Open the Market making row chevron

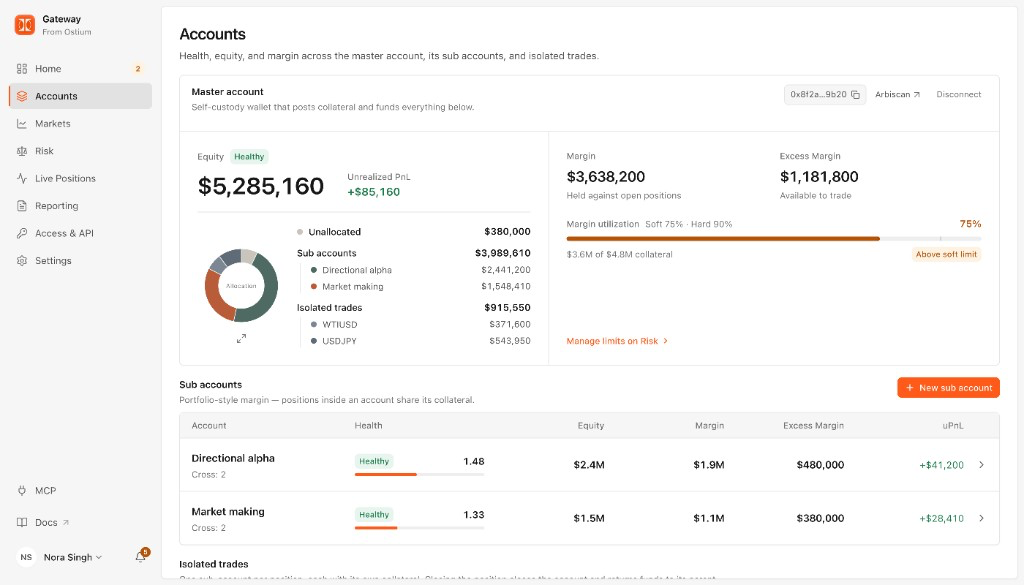pos(981,518)
